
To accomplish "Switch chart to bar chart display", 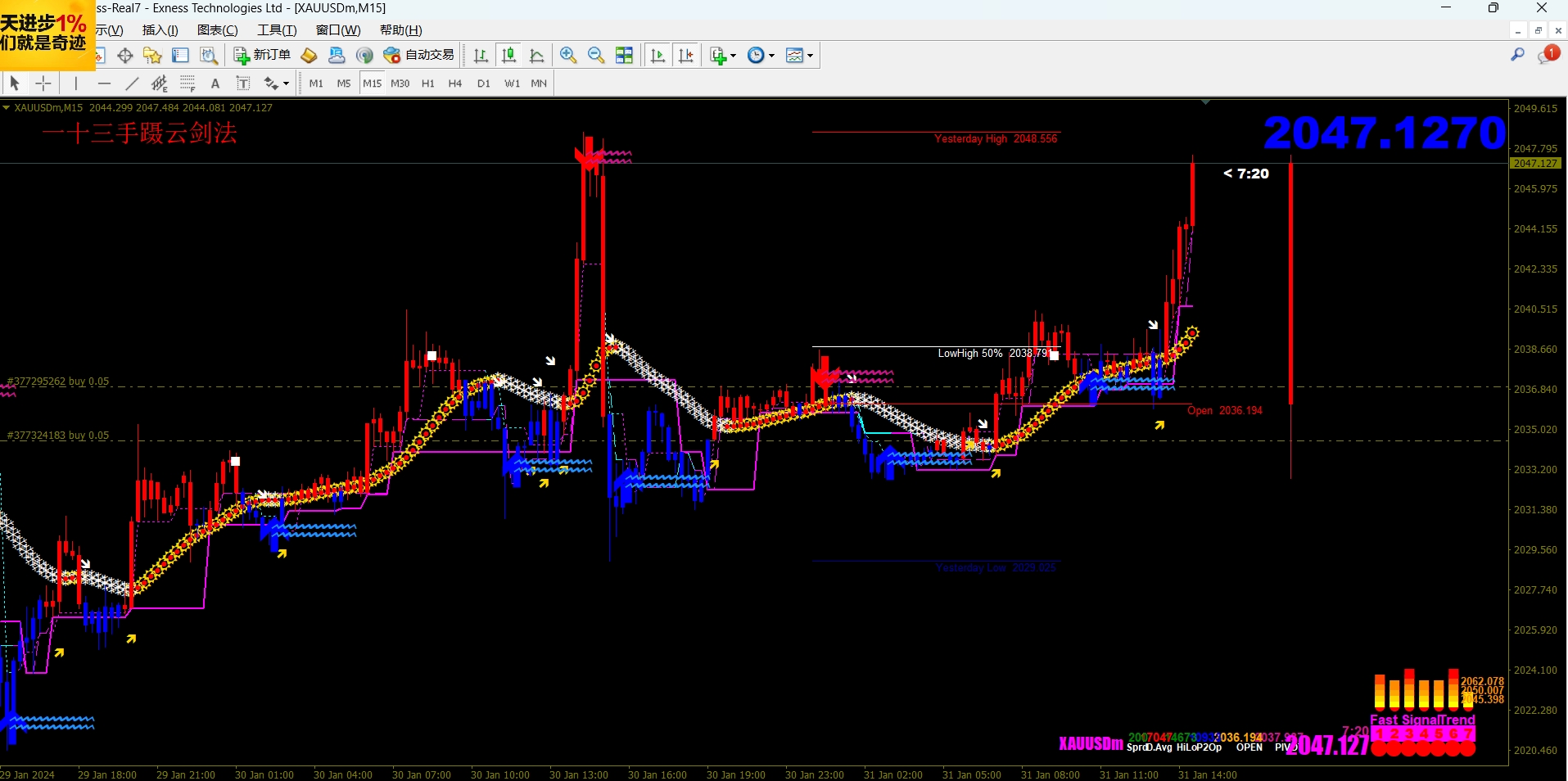I will tap(481, 55).
